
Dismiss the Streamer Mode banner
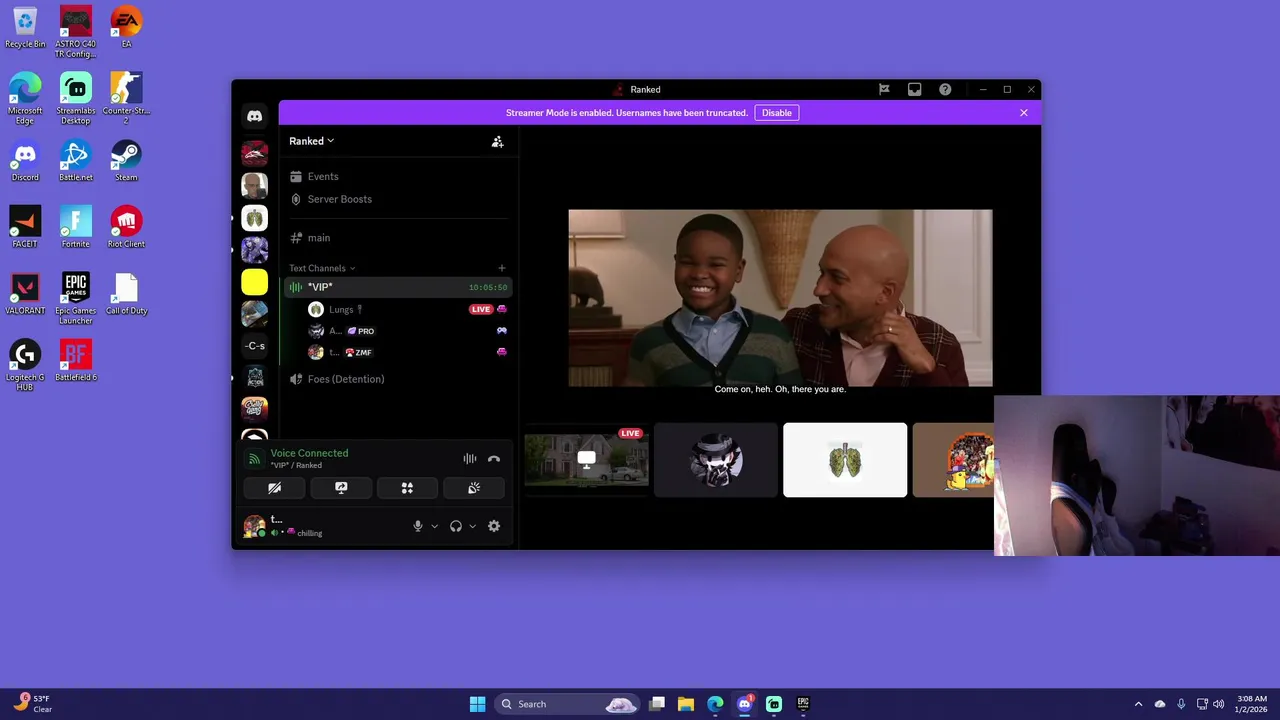(x=1024, y=113)
